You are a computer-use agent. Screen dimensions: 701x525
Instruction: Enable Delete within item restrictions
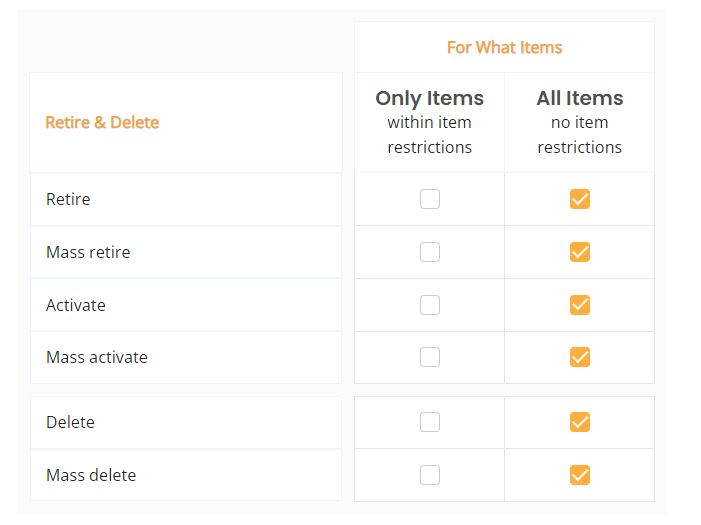pos(429,422)
